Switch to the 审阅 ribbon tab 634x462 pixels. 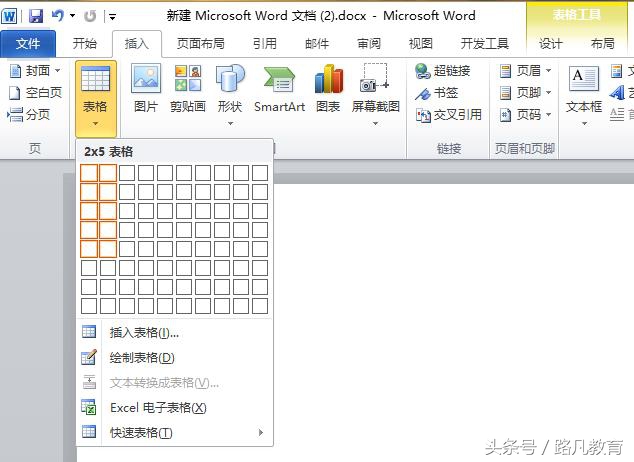click(x=369, y=43)
